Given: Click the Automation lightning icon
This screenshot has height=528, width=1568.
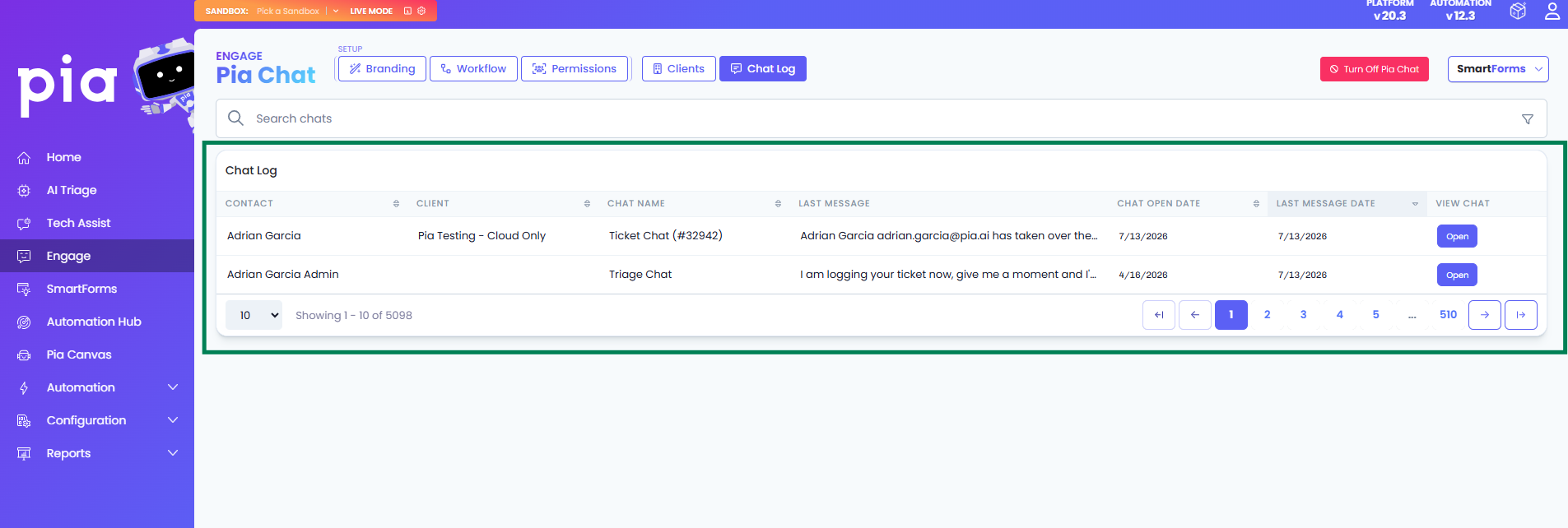Looking at the screenshot, I should point(24,387).
